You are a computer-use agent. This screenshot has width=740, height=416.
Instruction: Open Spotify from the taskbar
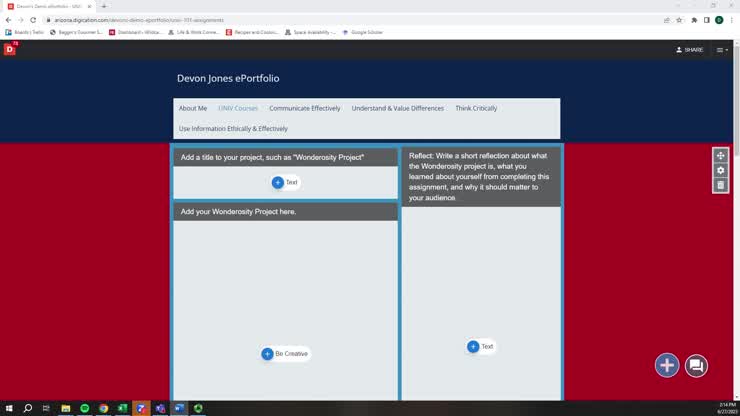[x=84, y=408]
